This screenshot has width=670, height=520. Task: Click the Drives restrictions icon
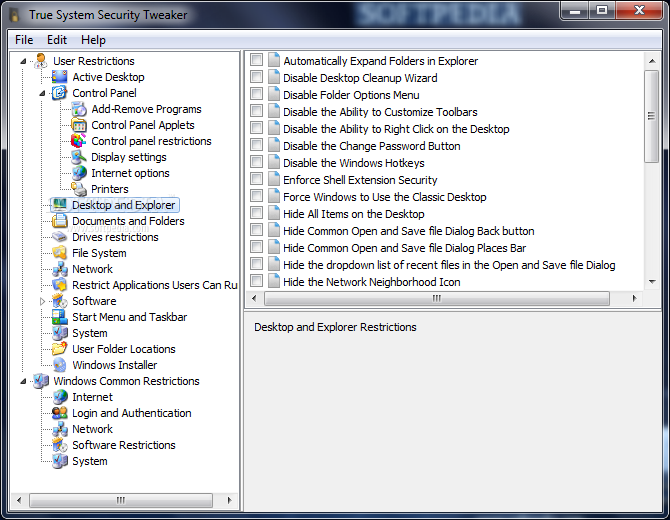59,237
